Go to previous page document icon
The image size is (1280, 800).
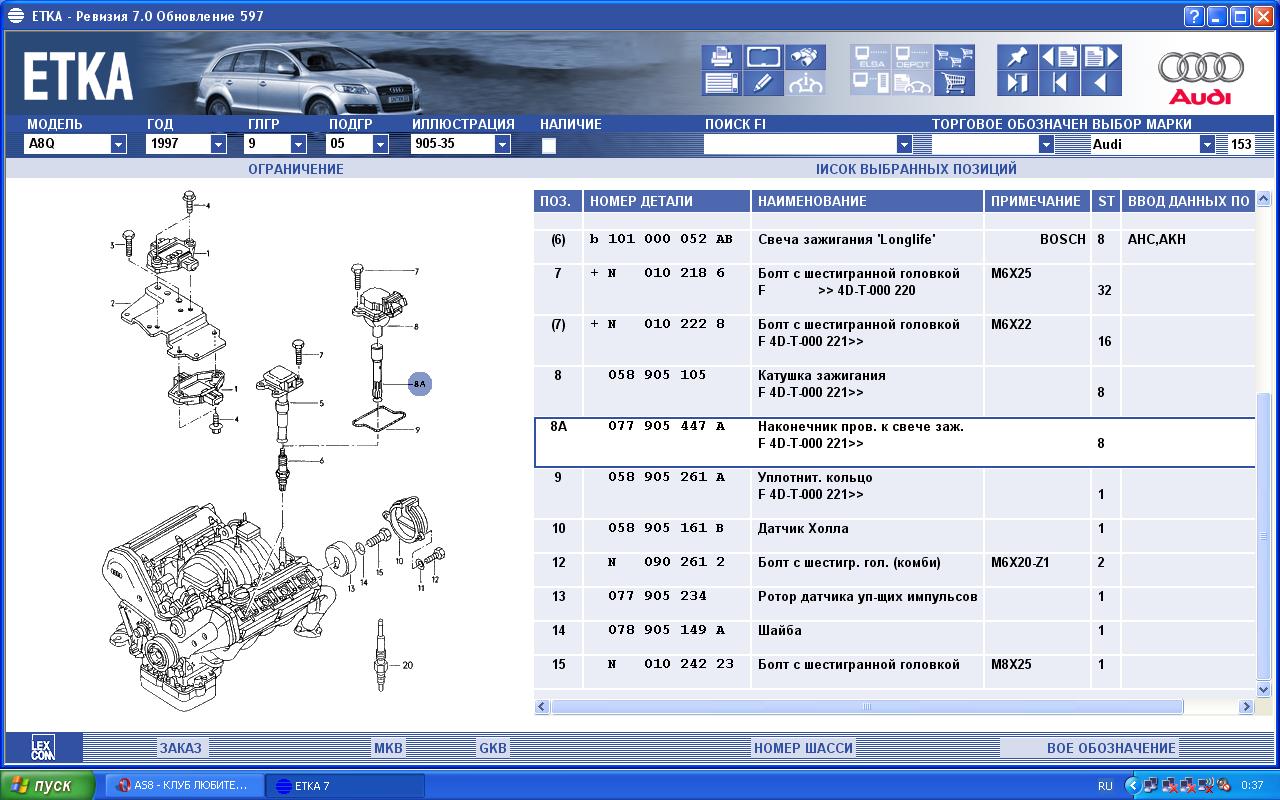pyautogui.click(x=1059, y=57)
